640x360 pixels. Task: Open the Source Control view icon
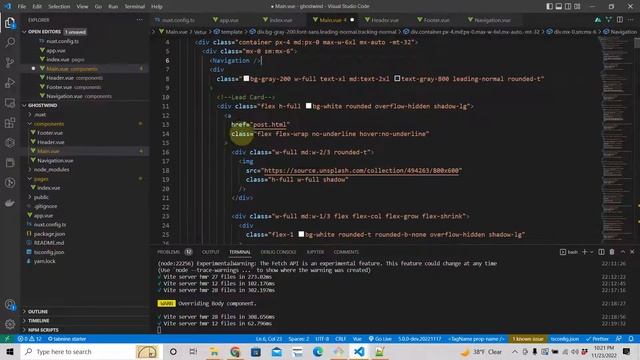[10, 62]
